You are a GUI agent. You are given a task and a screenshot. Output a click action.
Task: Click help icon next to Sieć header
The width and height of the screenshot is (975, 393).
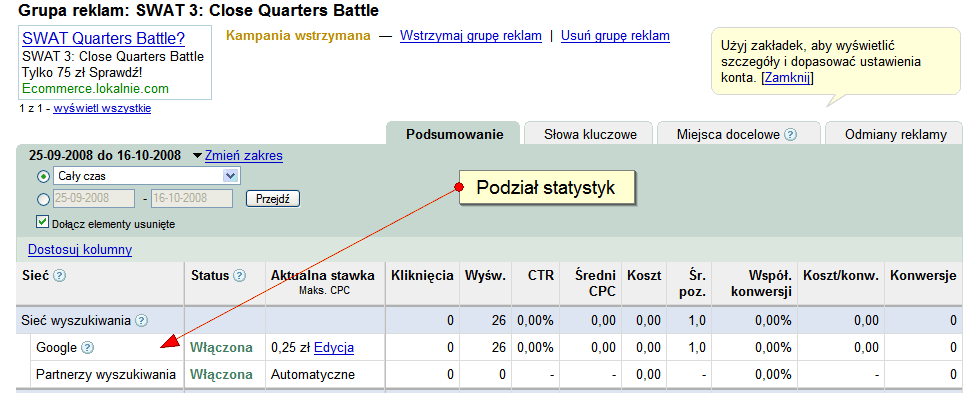(x=59, y=275)
